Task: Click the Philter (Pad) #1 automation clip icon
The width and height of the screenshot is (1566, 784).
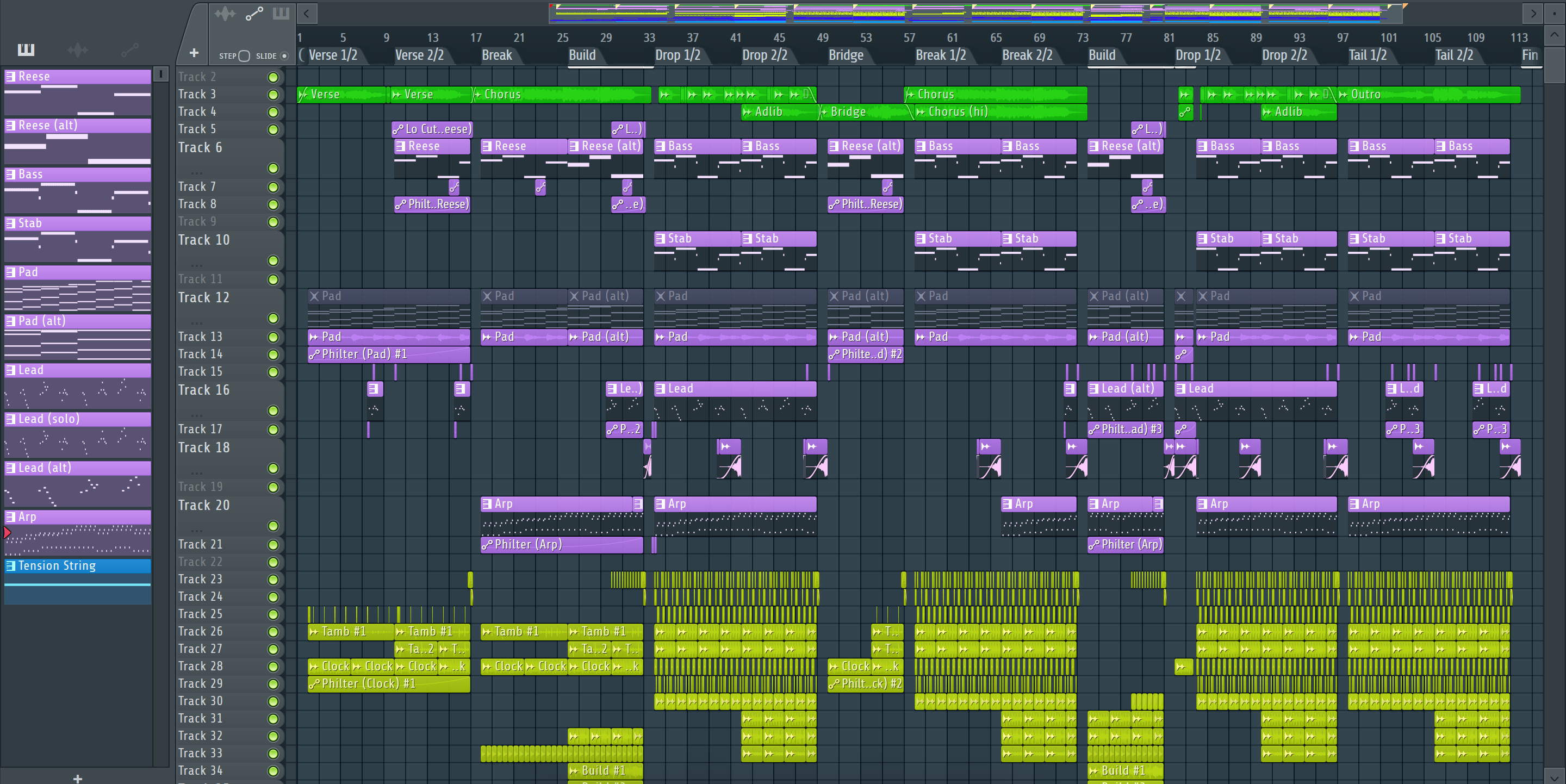Action: pyautogui.click(x=314, y=354)
